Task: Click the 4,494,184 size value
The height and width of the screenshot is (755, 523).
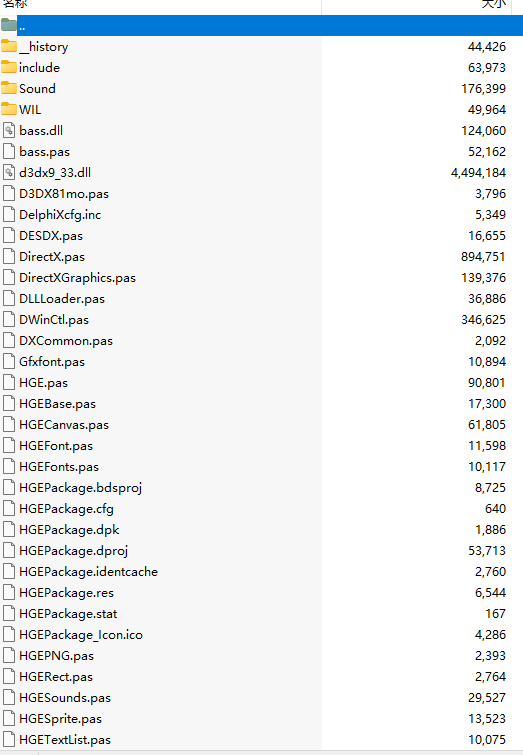Action: pyautogui.click(x=478, y=172)
